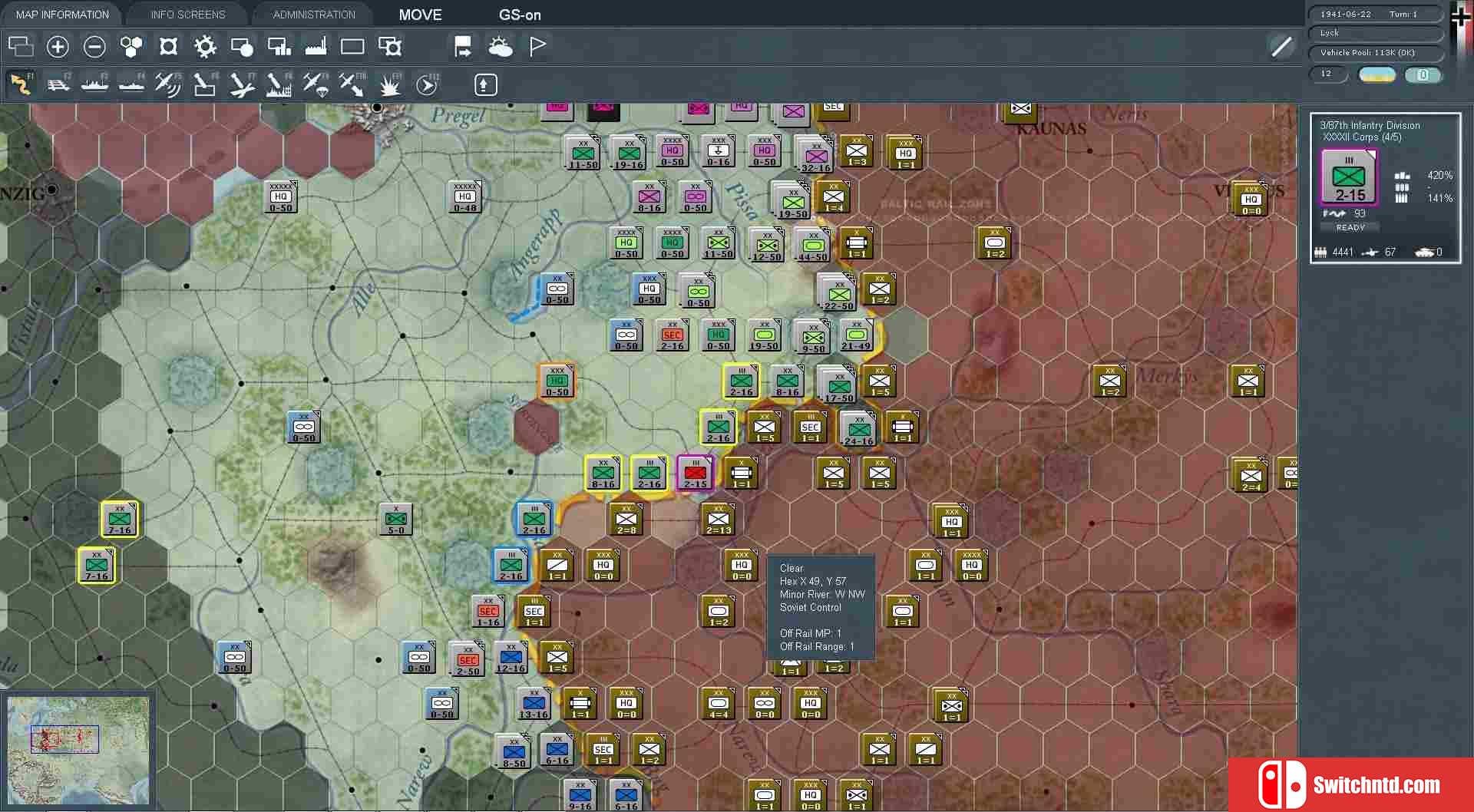Select Bomb city mode F8 icon

(279, 84)
